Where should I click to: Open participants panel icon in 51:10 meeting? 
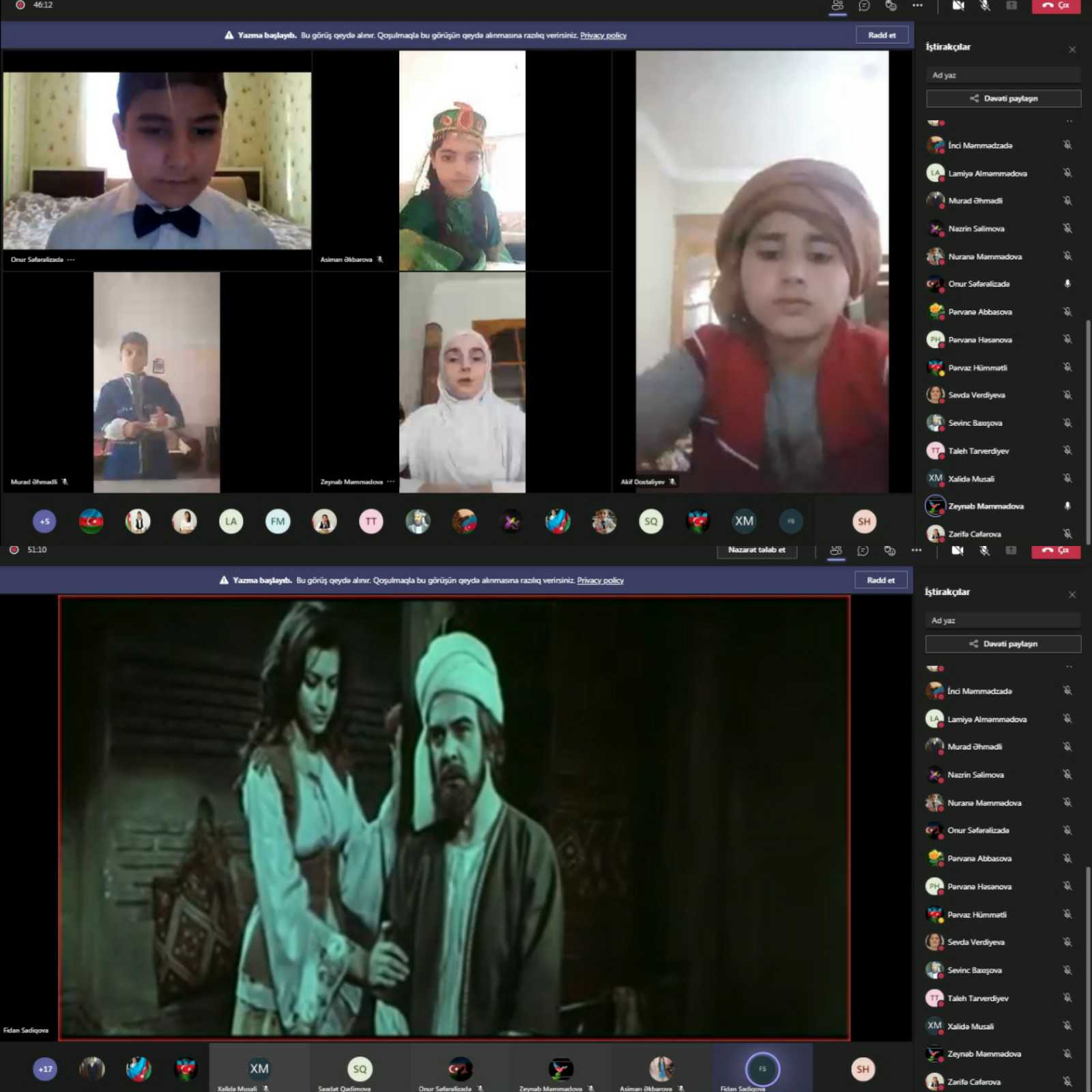(836, 551)
